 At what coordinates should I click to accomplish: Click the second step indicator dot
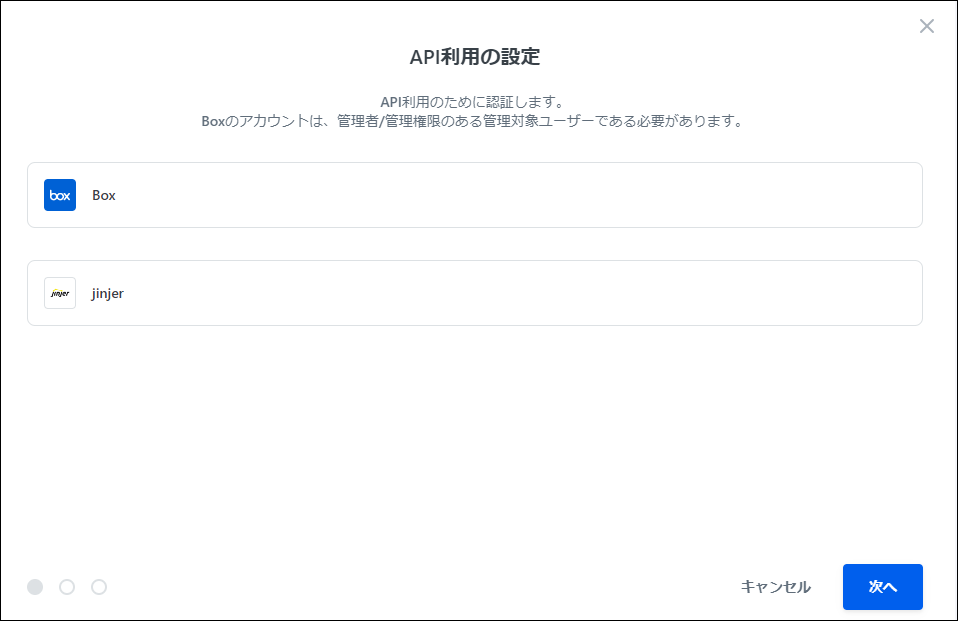66,587
